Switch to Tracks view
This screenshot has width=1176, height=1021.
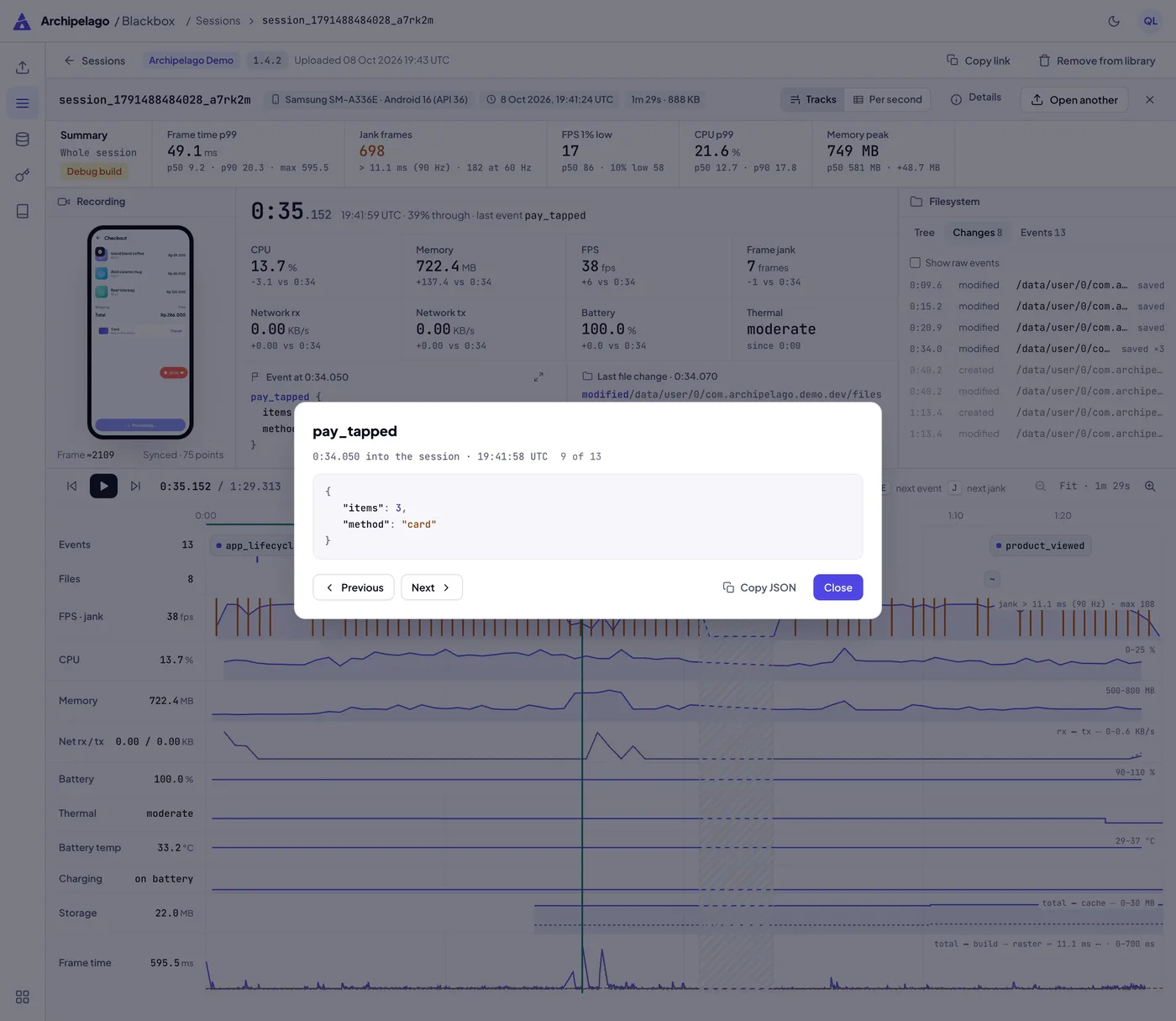pos(812,100)
